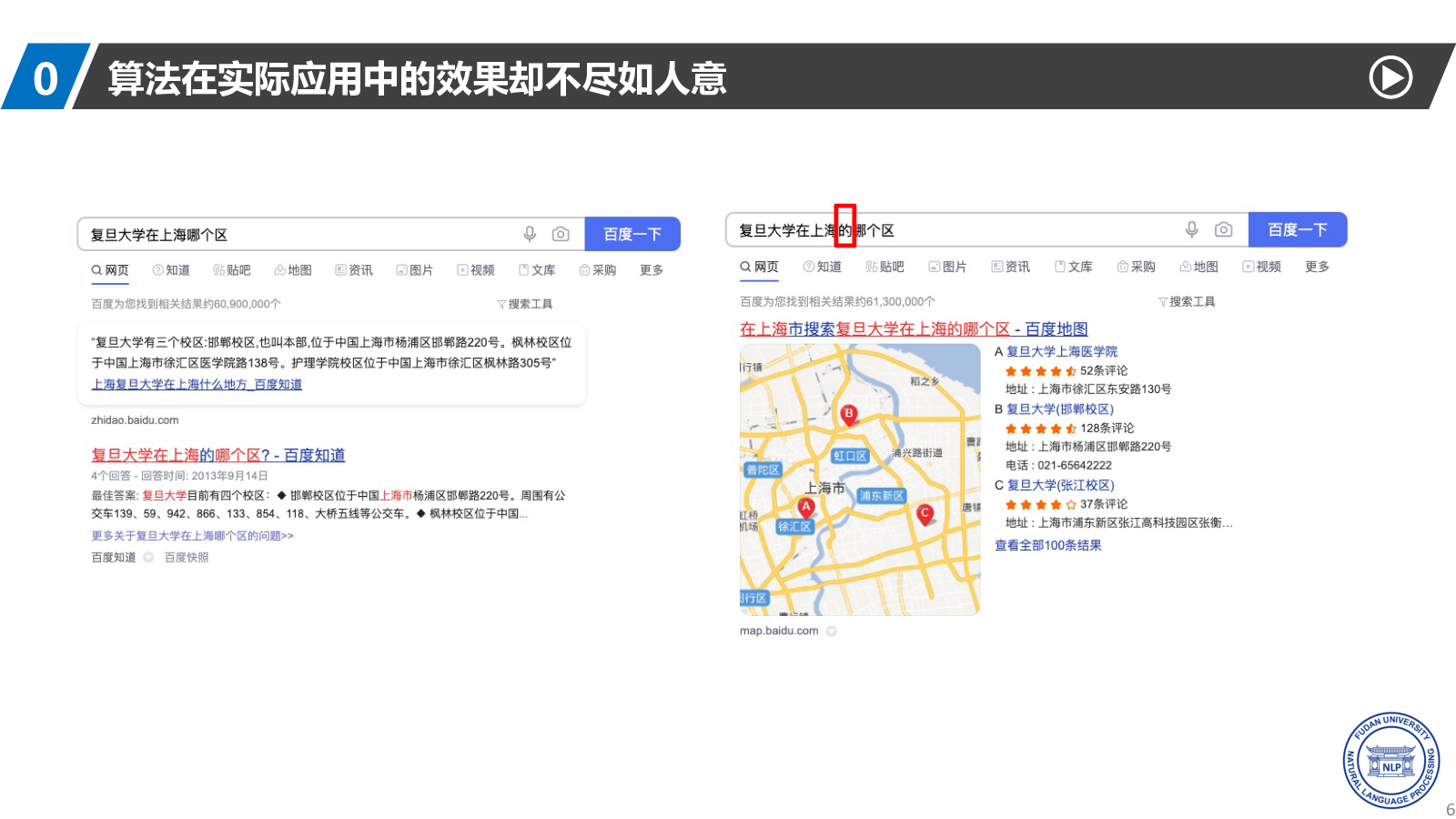Select 采购 tab in right search

1137,267
